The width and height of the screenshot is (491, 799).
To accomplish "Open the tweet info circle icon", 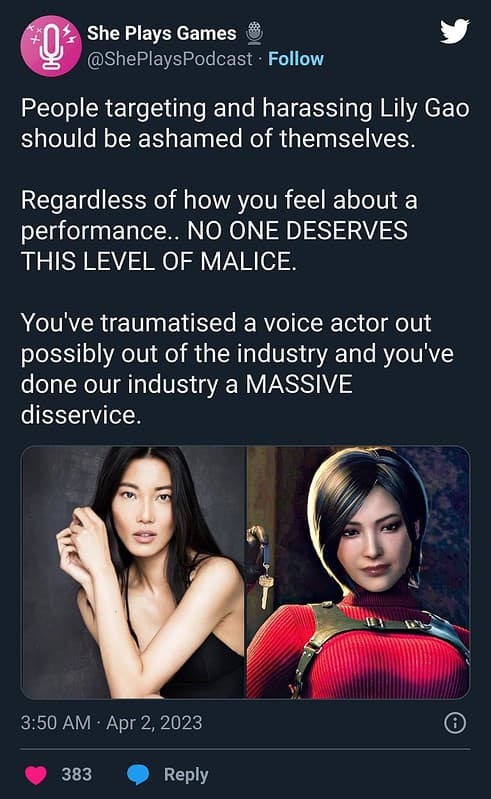I will 455,723.
